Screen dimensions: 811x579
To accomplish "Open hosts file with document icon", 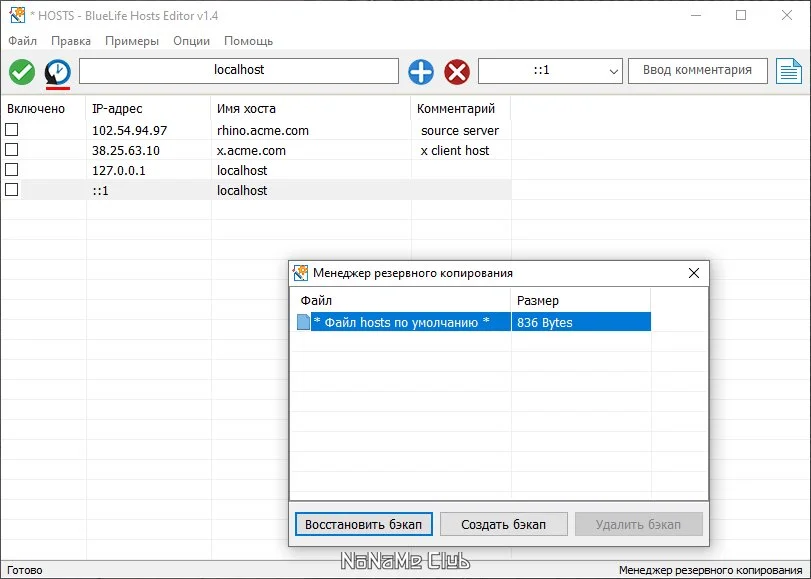I will click(x=789, y=71).
